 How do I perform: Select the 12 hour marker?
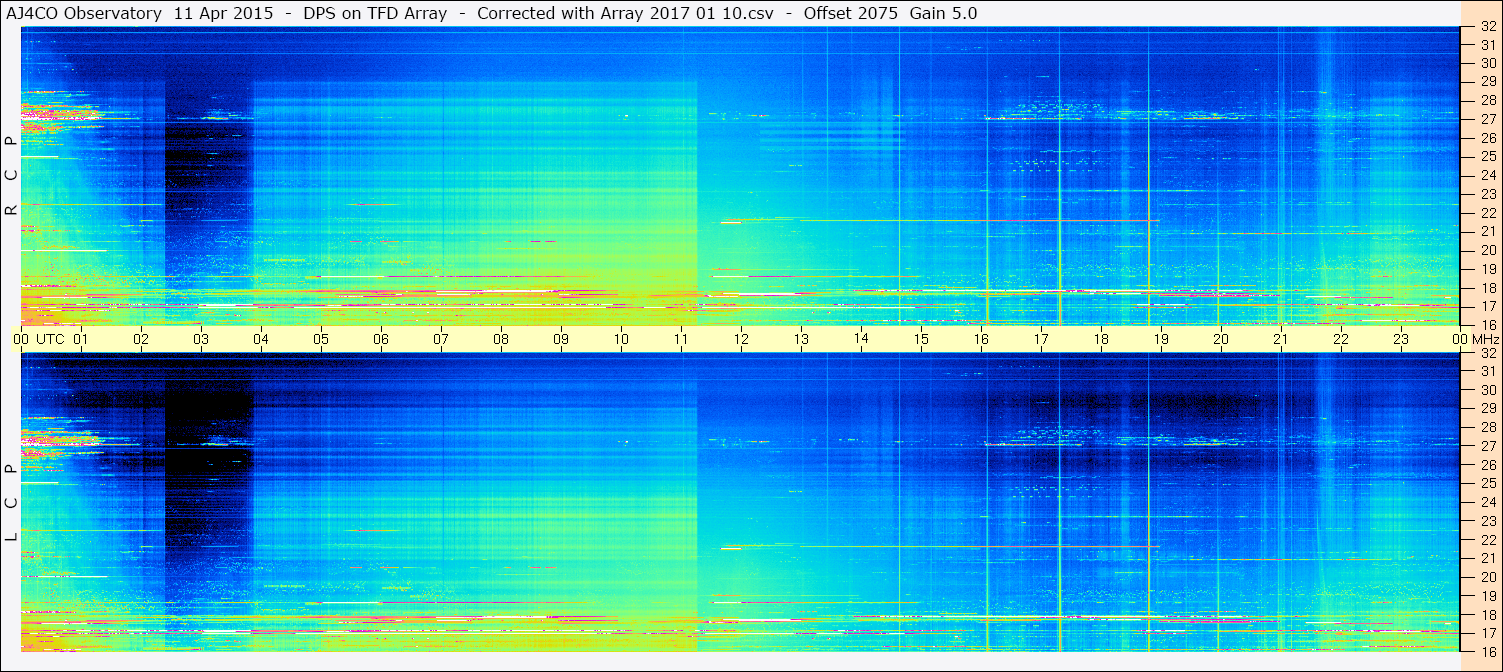coord(741,339)
